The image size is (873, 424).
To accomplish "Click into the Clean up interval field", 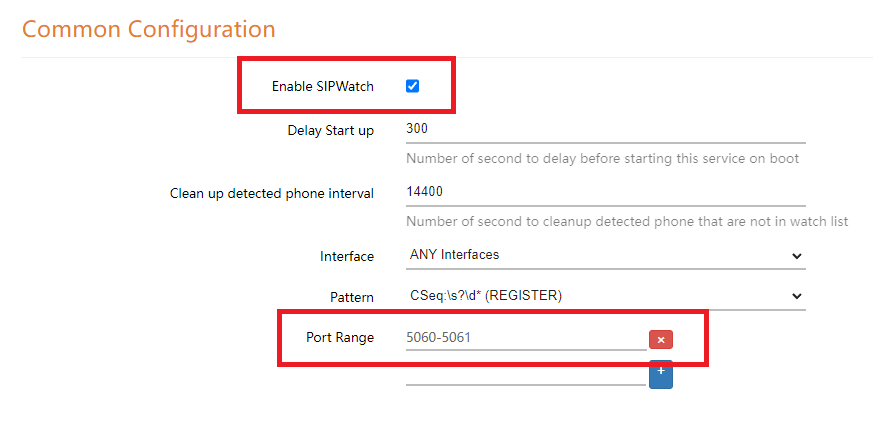I will coord(604,192).
